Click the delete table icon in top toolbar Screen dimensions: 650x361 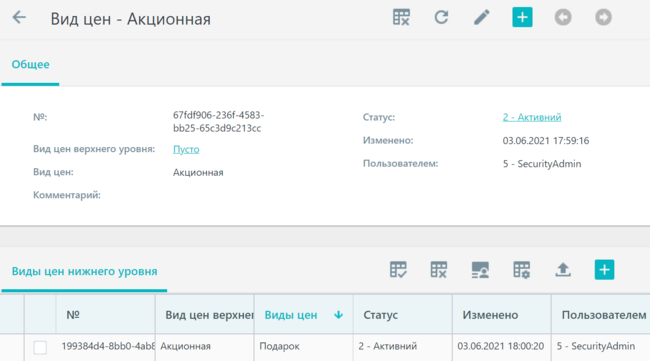(x=401, y=17)
